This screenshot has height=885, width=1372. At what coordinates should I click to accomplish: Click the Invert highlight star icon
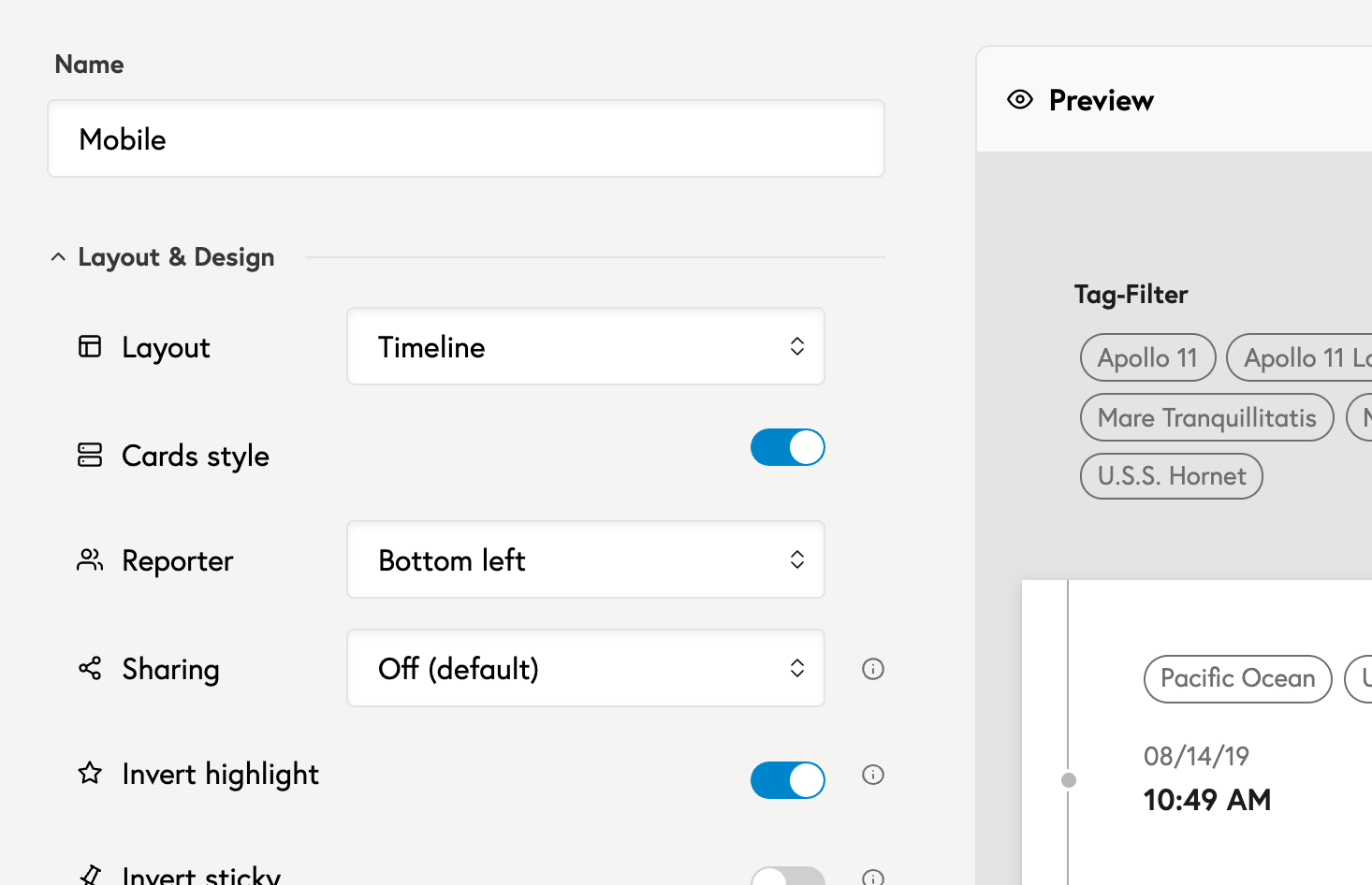tap(90, 774)
